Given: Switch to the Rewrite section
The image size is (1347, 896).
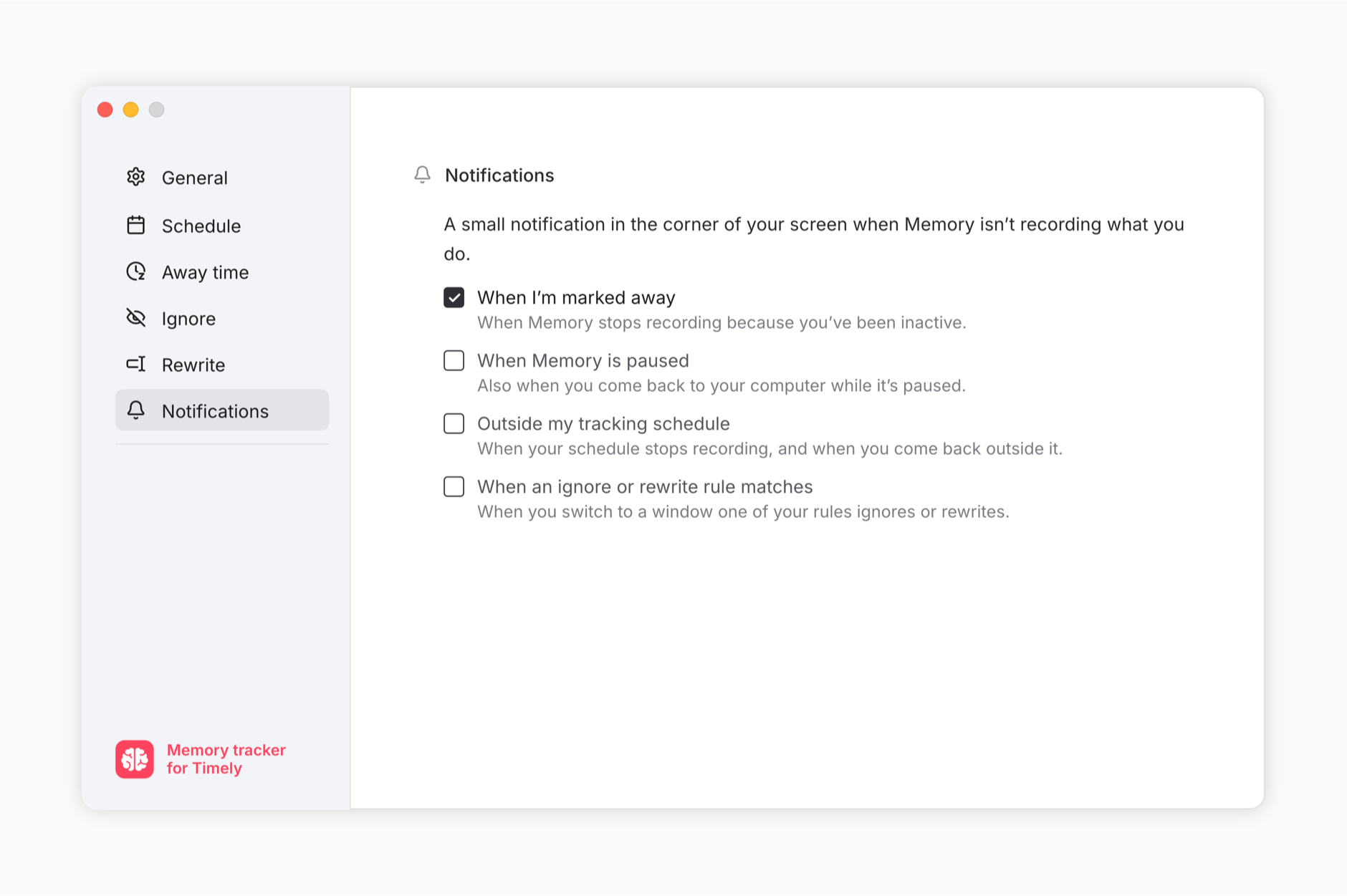Looking at the screenshot, I should tap(222, 365).
